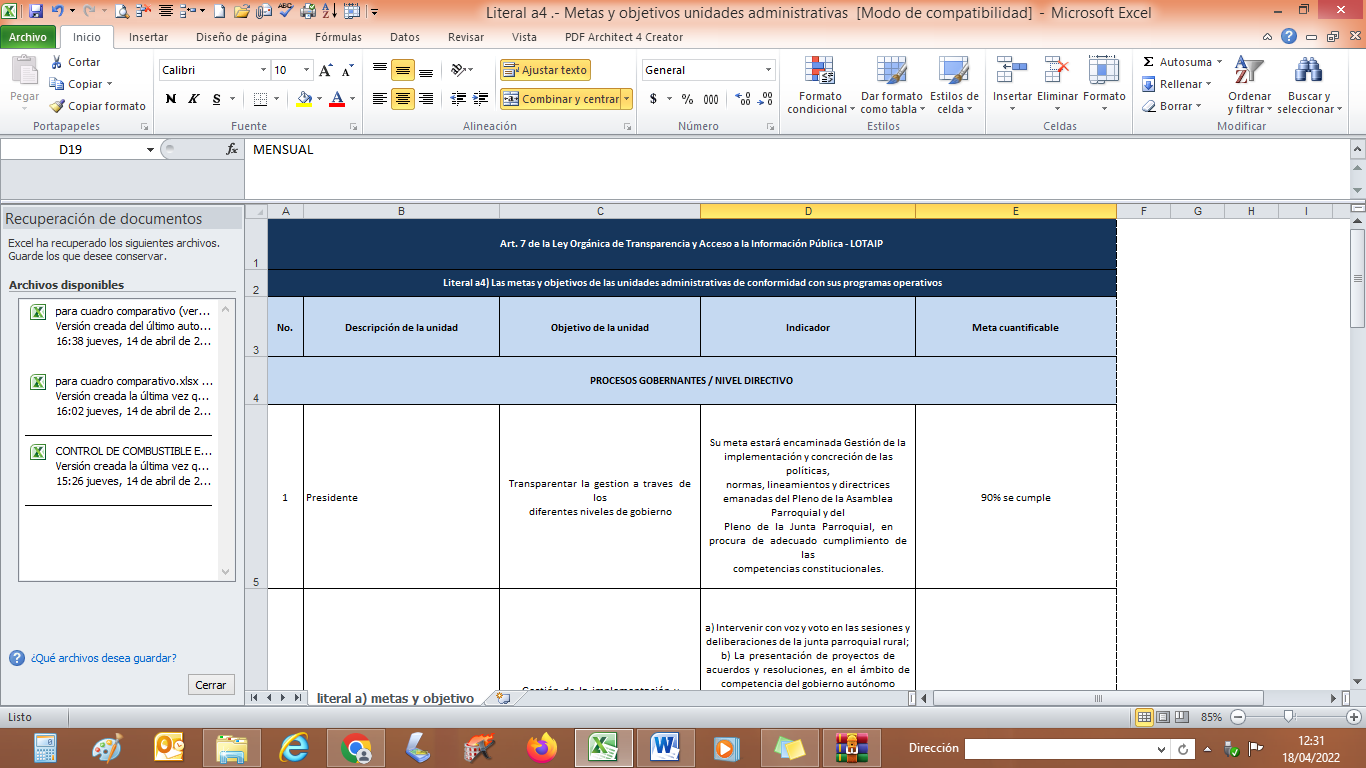Open the General number format dropdown
This screenshot has height=768, width=1366.
[768, 70]
